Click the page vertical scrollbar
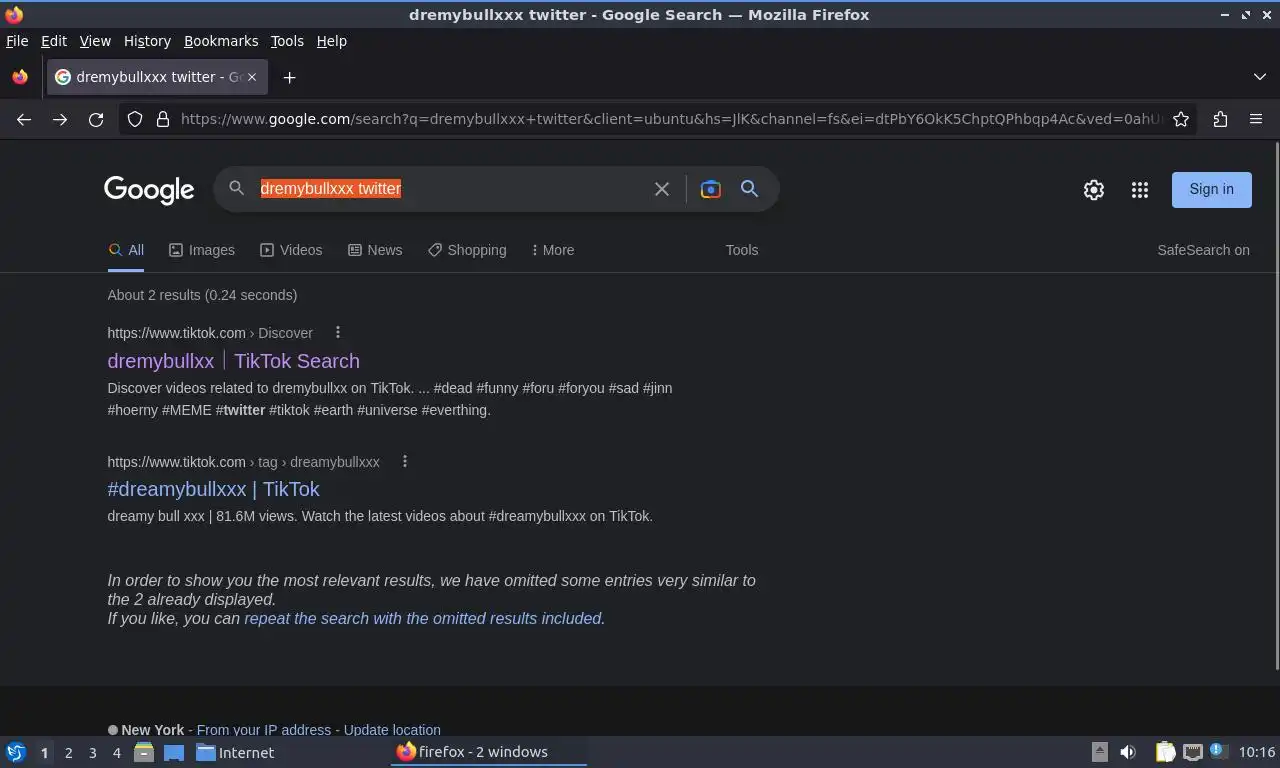Image resolution: width=1280 pixels, height=768 pixels. pos(1276,405)
